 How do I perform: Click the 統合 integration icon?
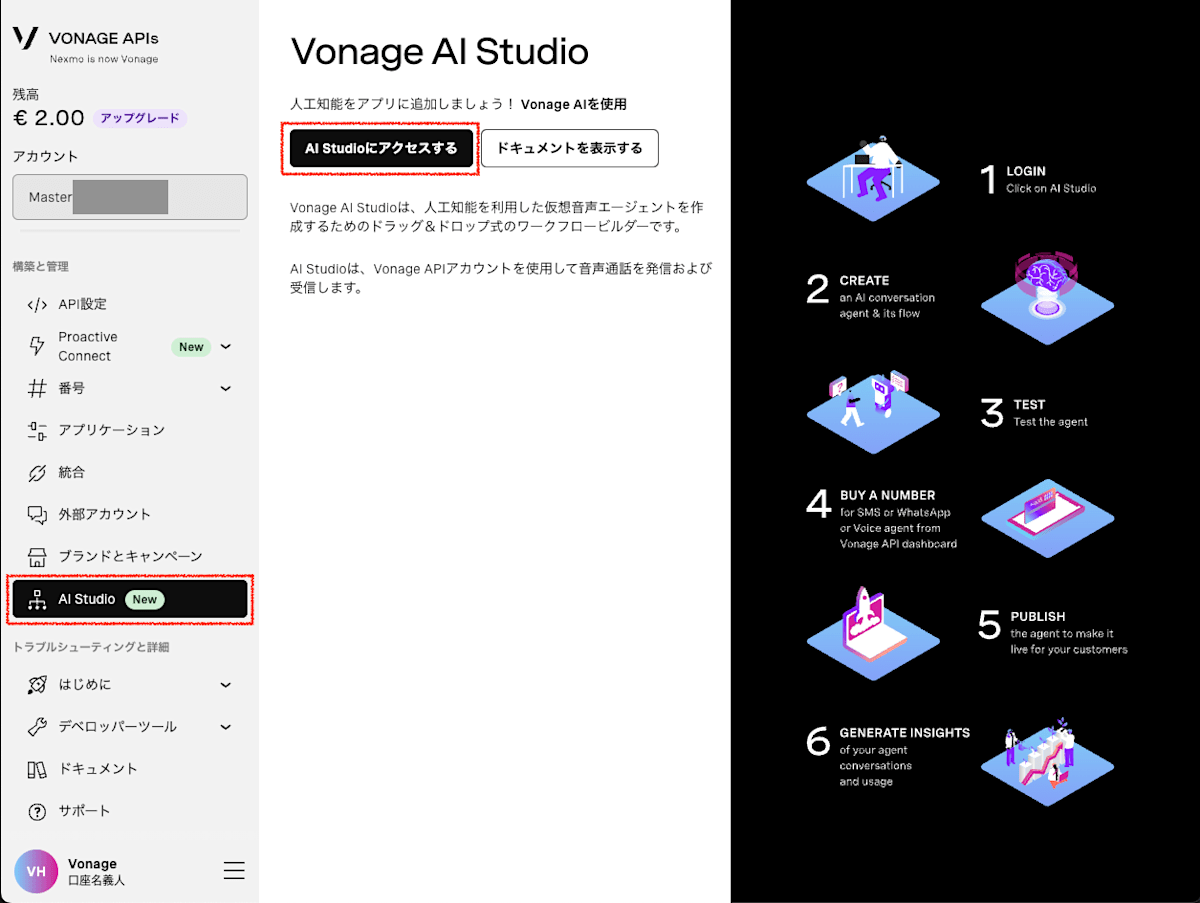(x=37, y=472)
